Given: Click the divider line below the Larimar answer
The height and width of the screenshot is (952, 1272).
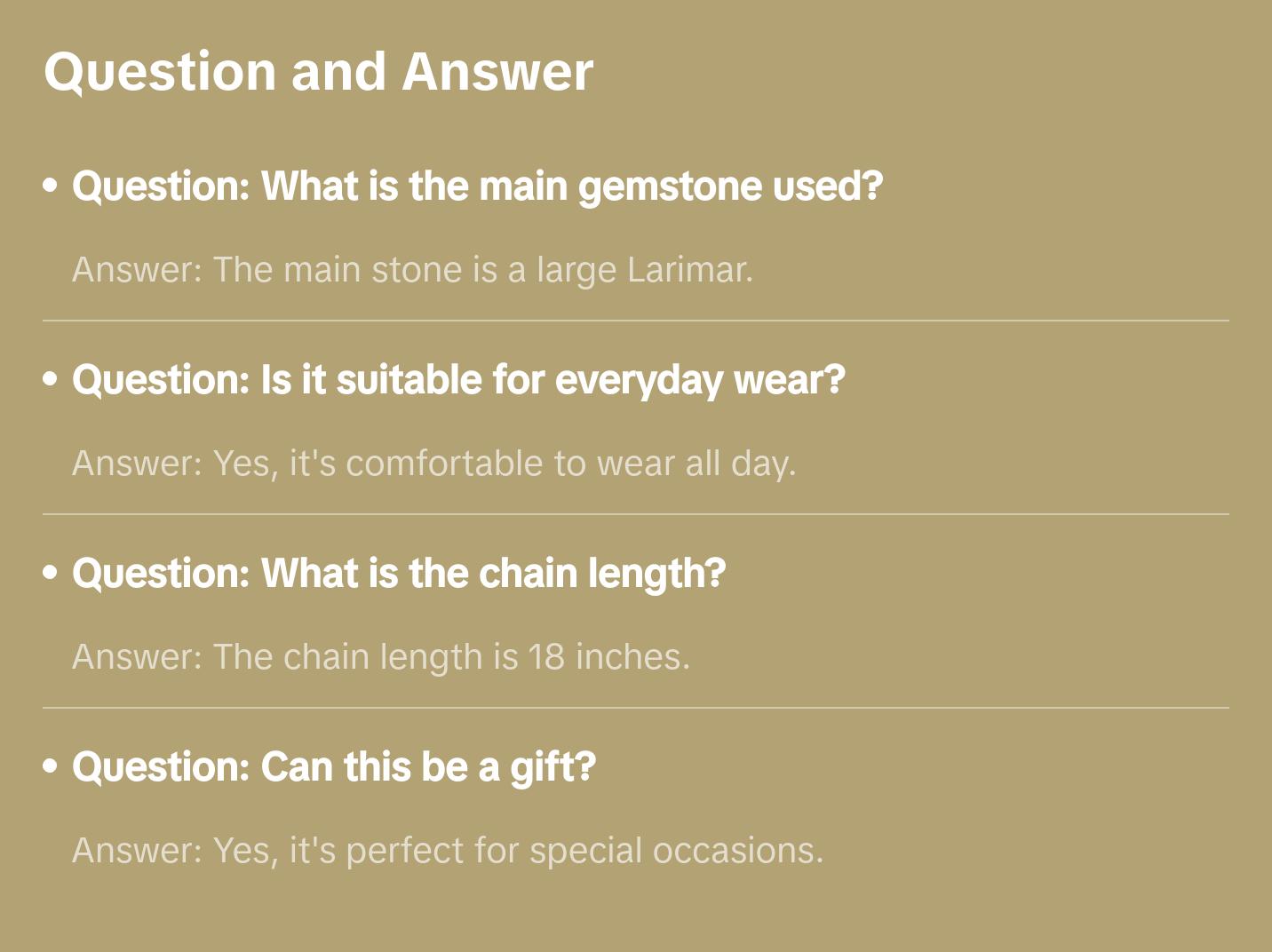Looking at the screenshot, I should tap(636, 321).
